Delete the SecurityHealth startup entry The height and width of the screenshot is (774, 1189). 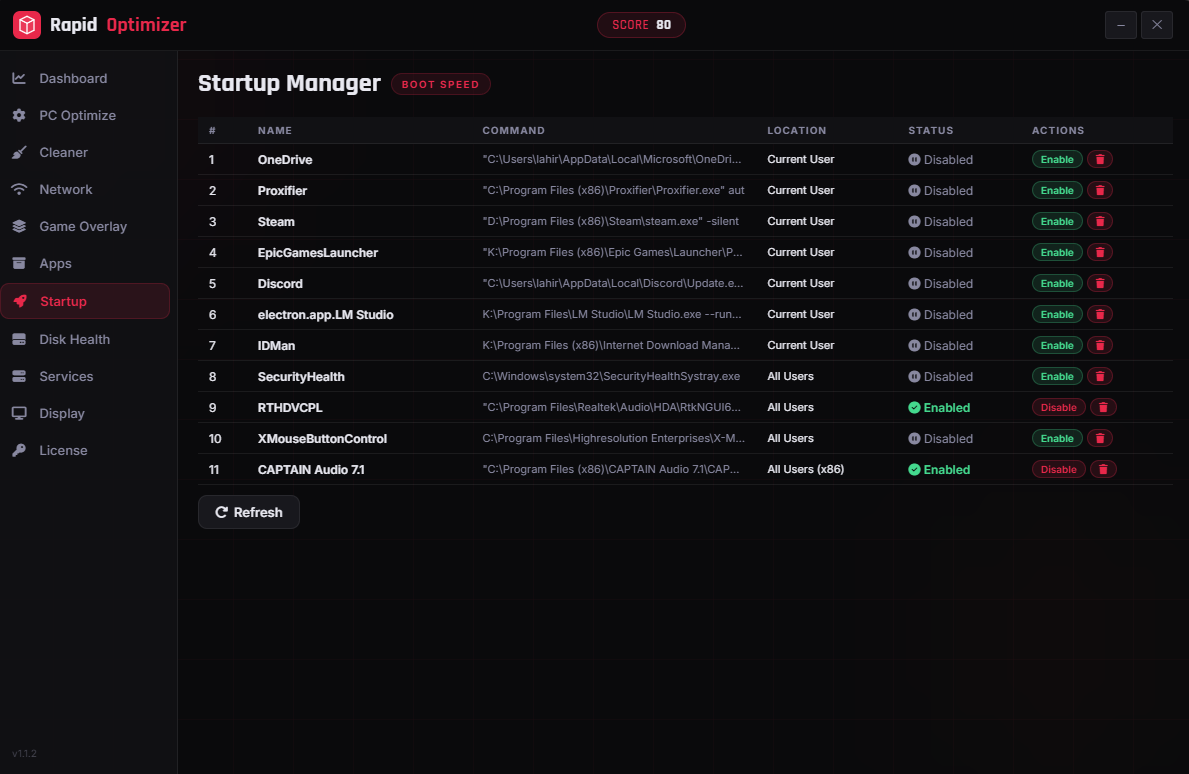pyautogui.click(x=1100, y=377)
